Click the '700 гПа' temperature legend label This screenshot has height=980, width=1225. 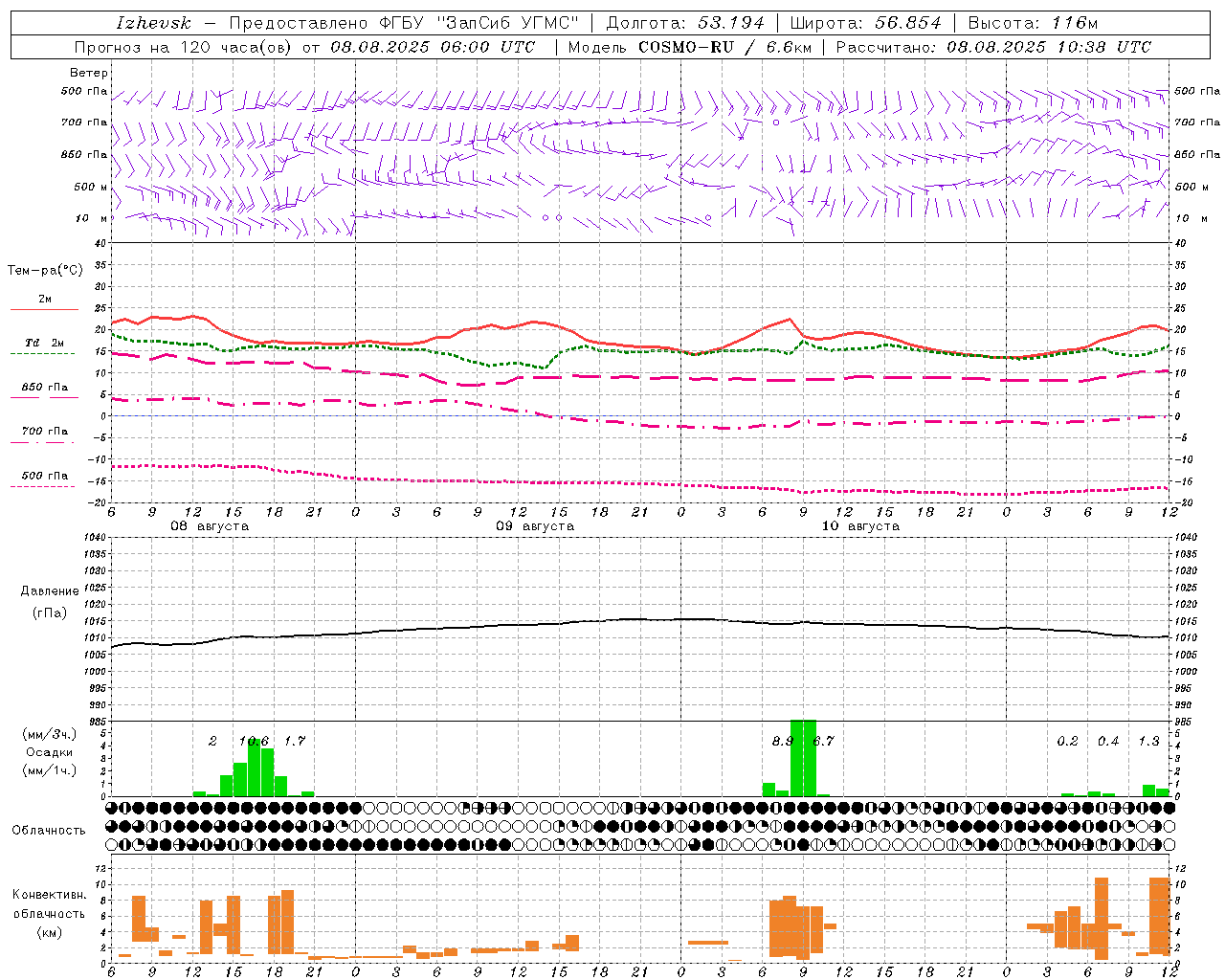45,432
